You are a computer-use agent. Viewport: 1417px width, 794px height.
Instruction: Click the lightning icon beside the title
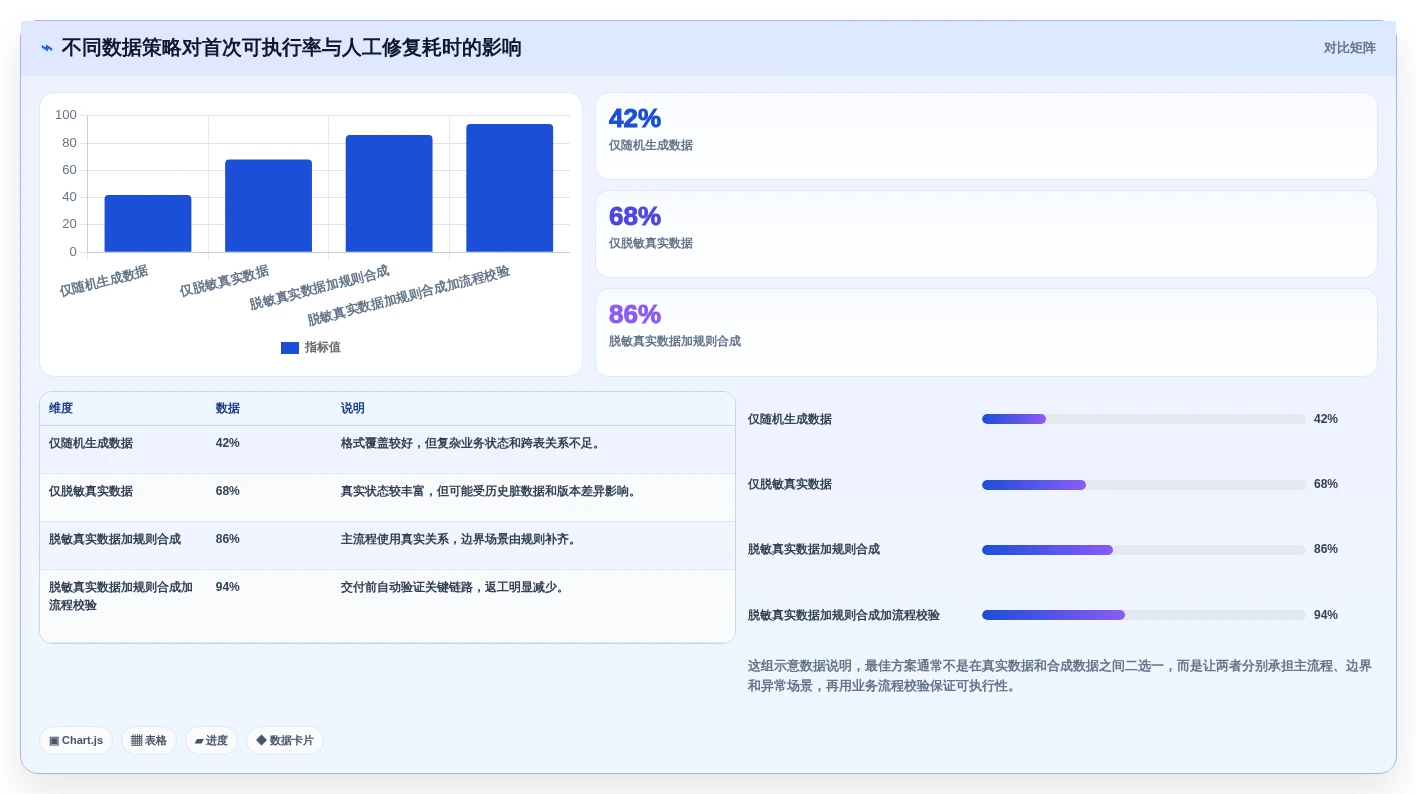coord(47,48)
